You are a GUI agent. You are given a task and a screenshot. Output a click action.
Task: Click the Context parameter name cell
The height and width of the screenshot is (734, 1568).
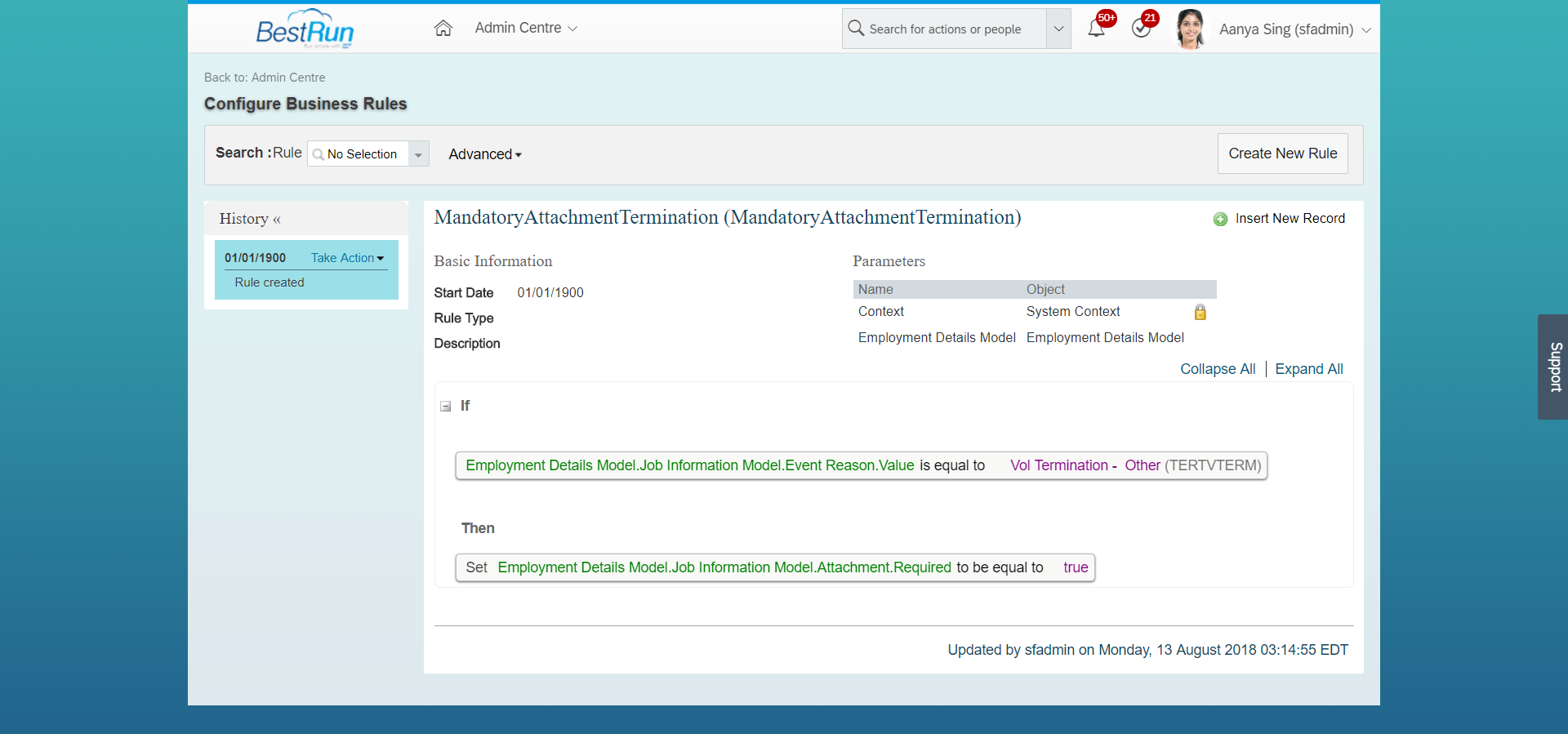pyautogui.click(x=881, y=312)
